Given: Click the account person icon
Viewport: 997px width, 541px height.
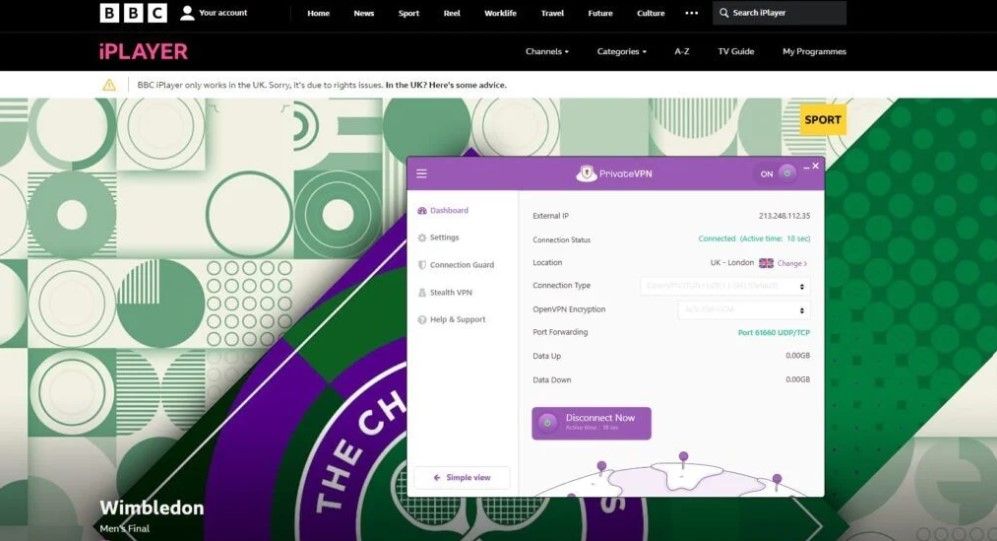Looking at the screenshot, I should 187,13.
